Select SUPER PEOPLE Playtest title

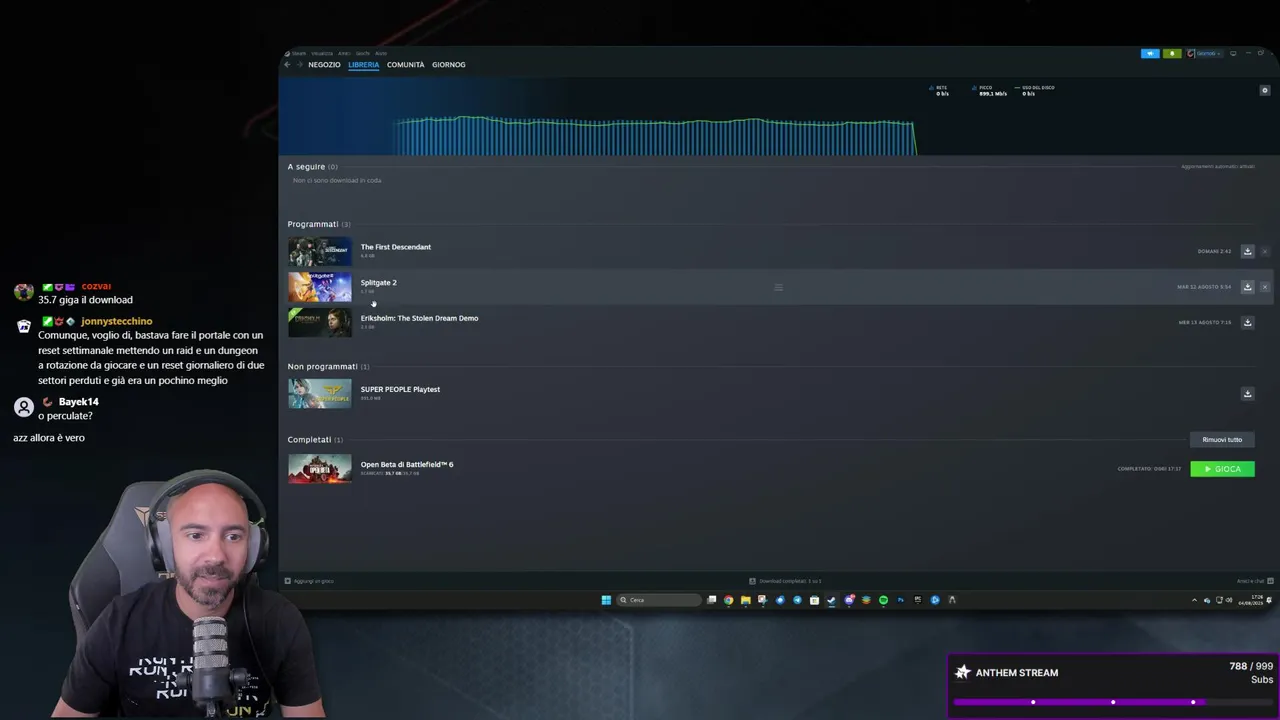click(x=400, y=389)
